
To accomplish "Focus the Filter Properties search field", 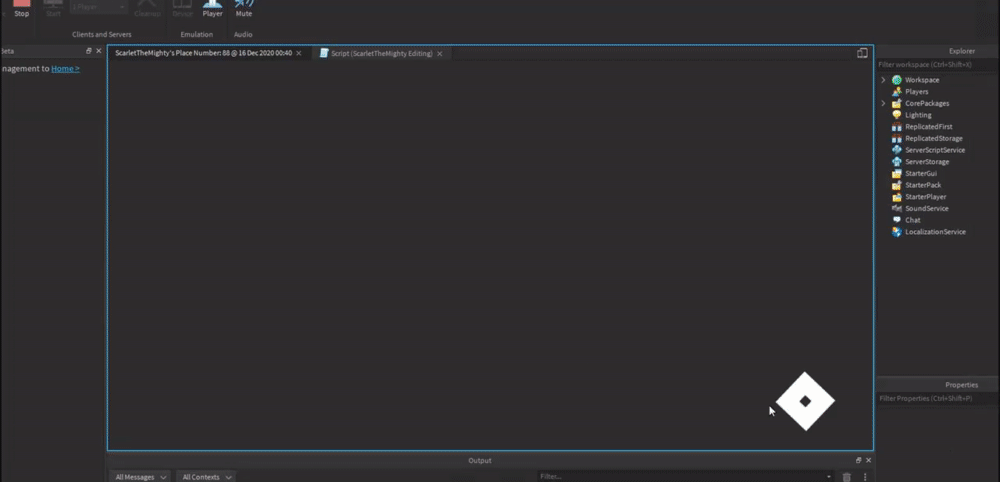I will point(938,398).
